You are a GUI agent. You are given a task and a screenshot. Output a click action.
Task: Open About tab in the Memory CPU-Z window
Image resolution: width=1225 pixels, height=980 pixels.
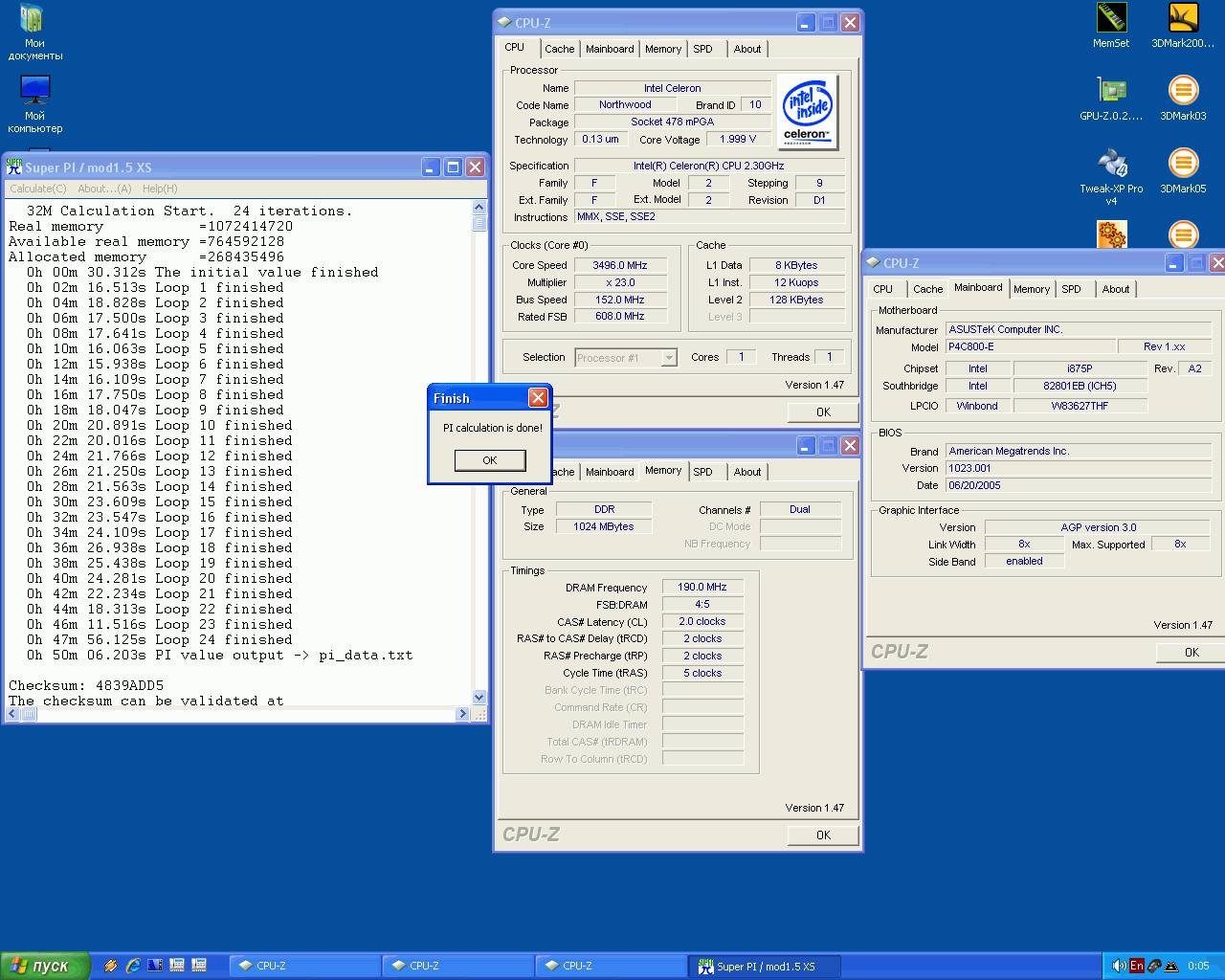[x=747, y=472]
